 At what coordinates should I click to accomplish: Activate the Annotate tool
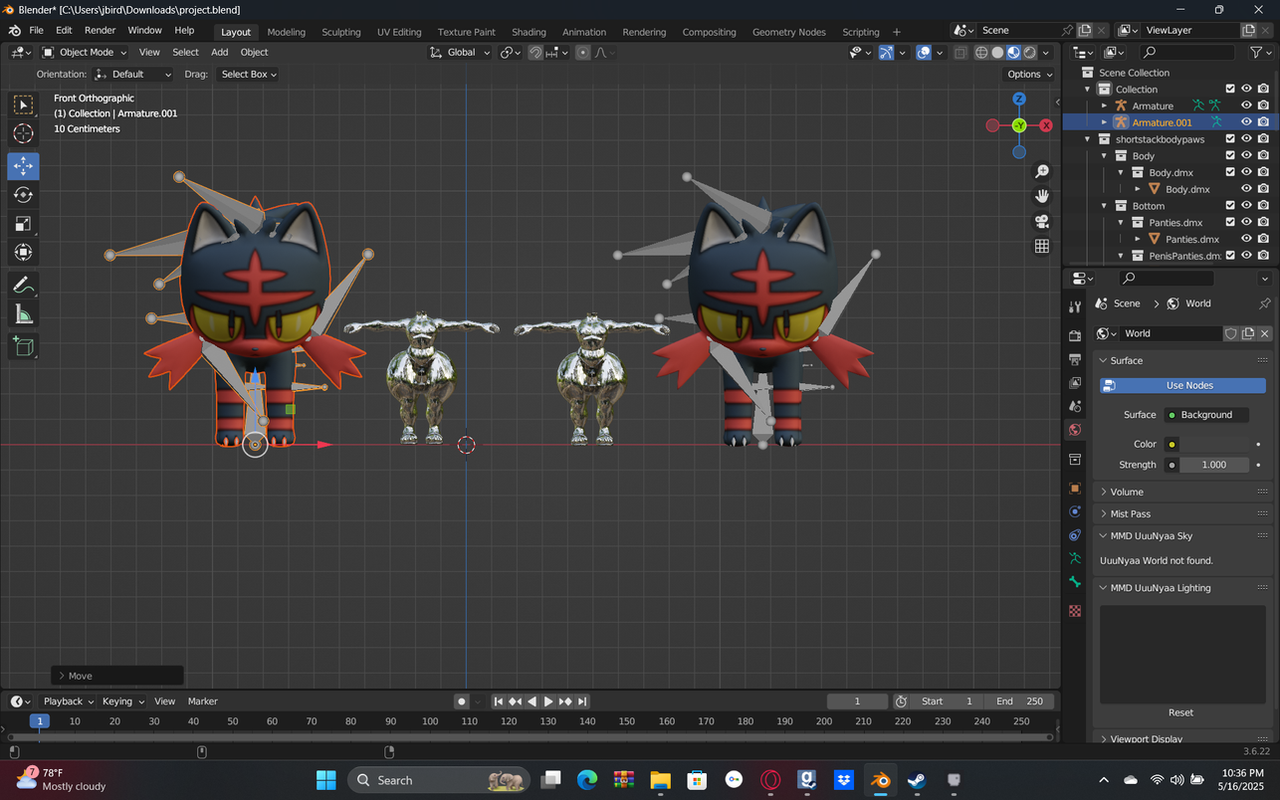(x=23, y=286)
